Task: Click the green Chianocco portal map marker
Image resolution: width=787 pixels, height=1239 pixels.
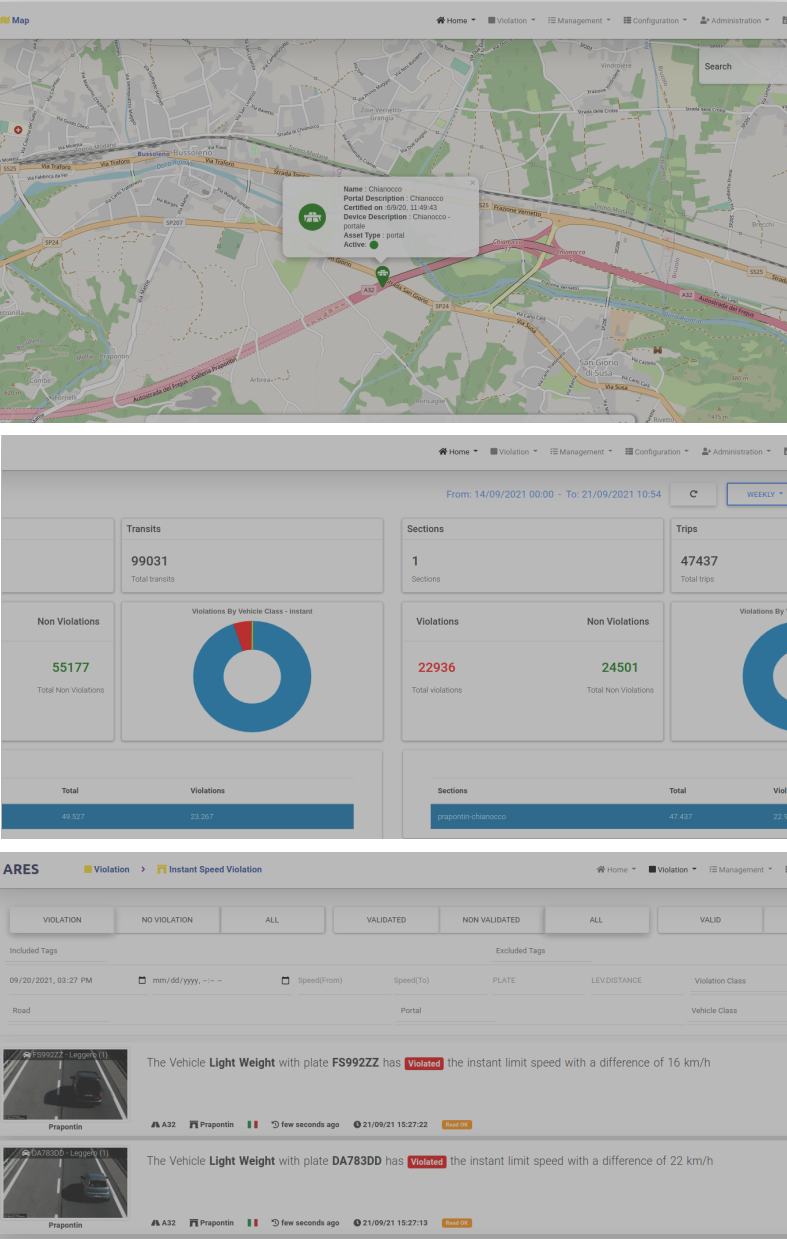Action: pyautogui.click(x=381, y=276)
